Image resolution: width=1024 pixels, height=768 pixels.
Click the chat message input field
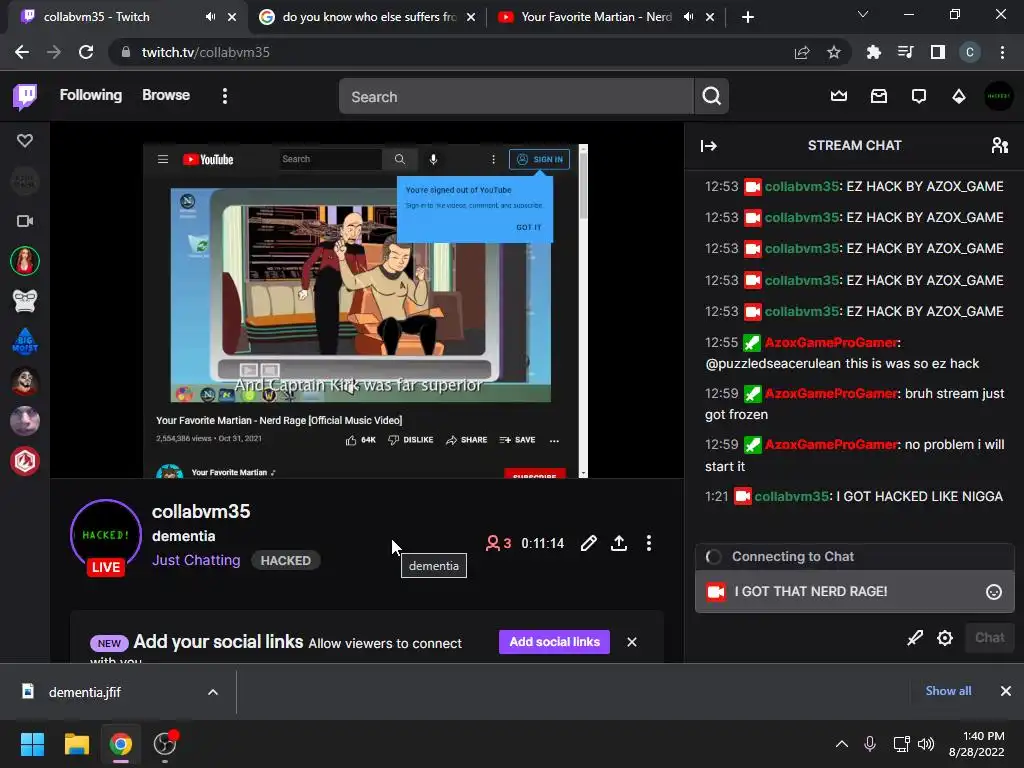854,592
